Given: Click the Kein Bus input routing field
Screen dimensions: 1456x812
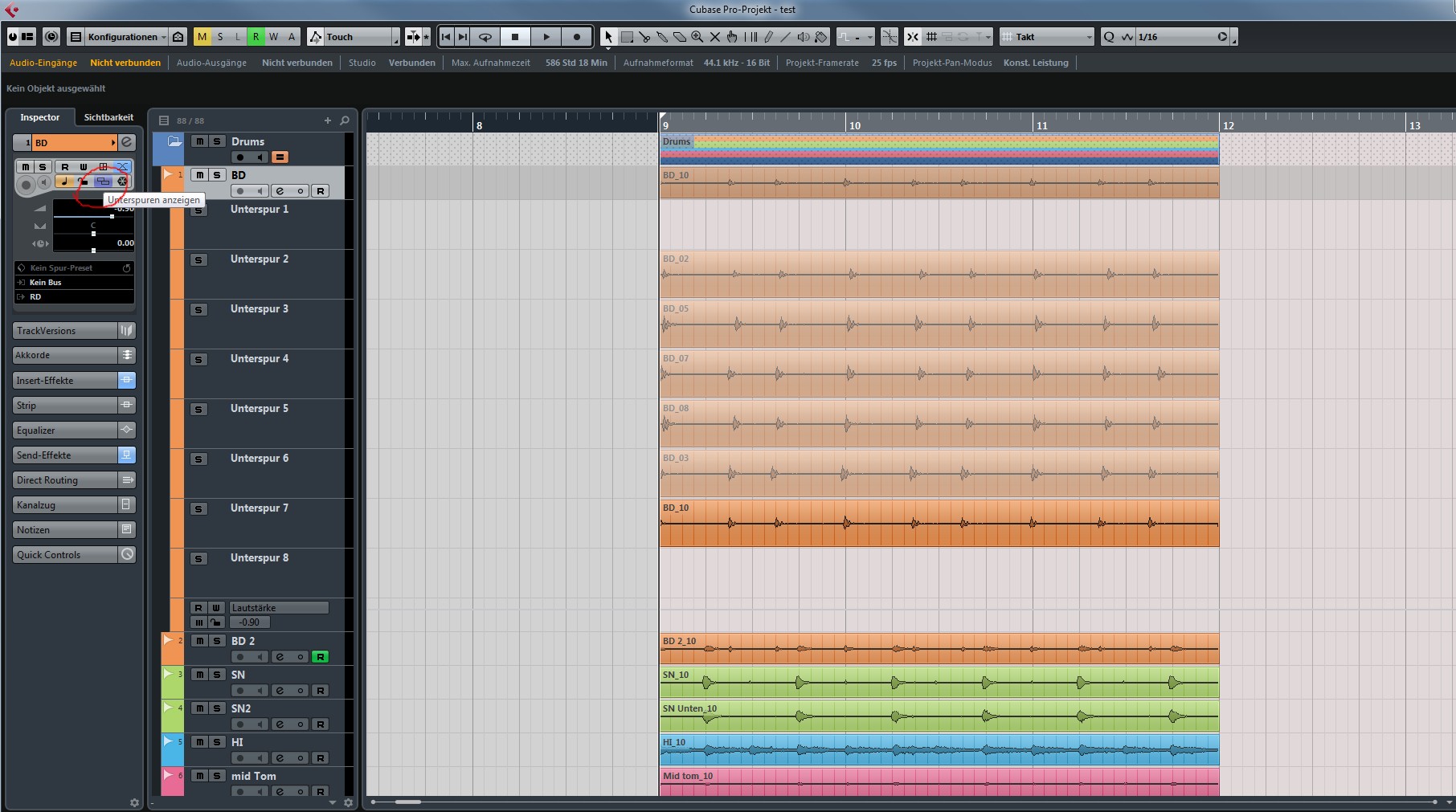Looking at the screenshot, I should tap(74, 283).
